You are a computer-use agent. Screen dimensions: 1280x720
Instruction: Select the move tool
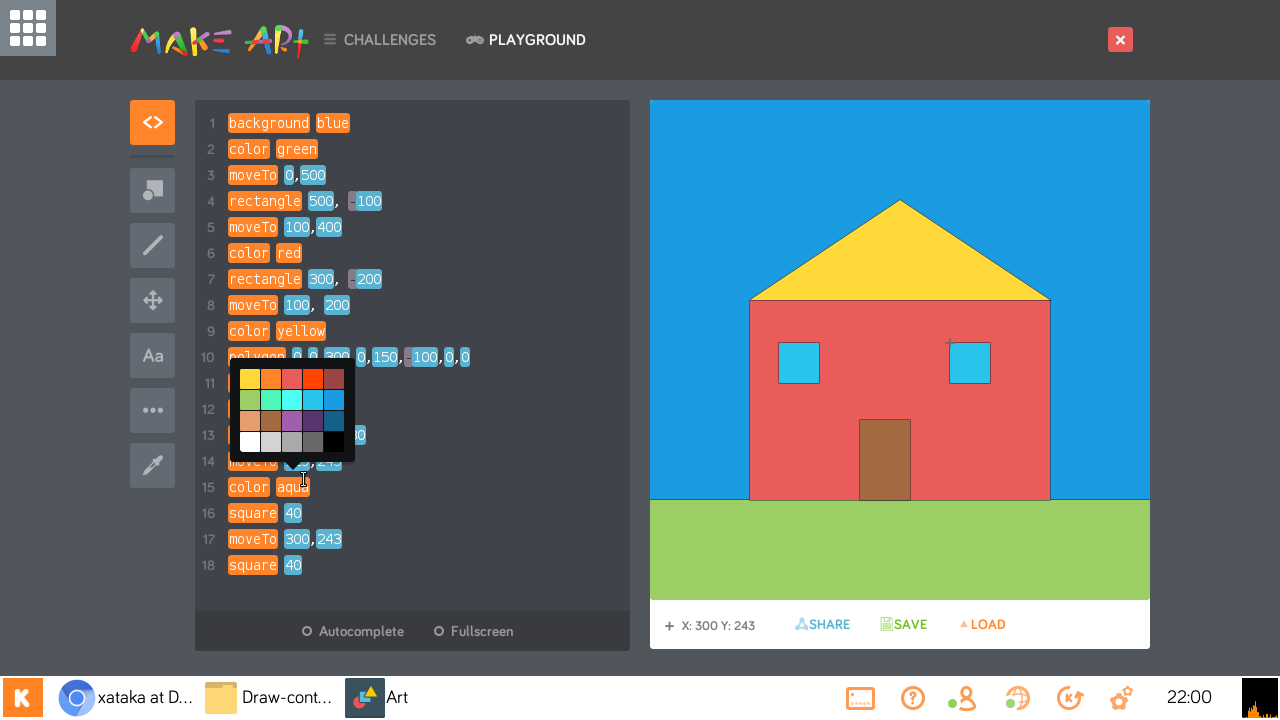[x=152, y=300]
